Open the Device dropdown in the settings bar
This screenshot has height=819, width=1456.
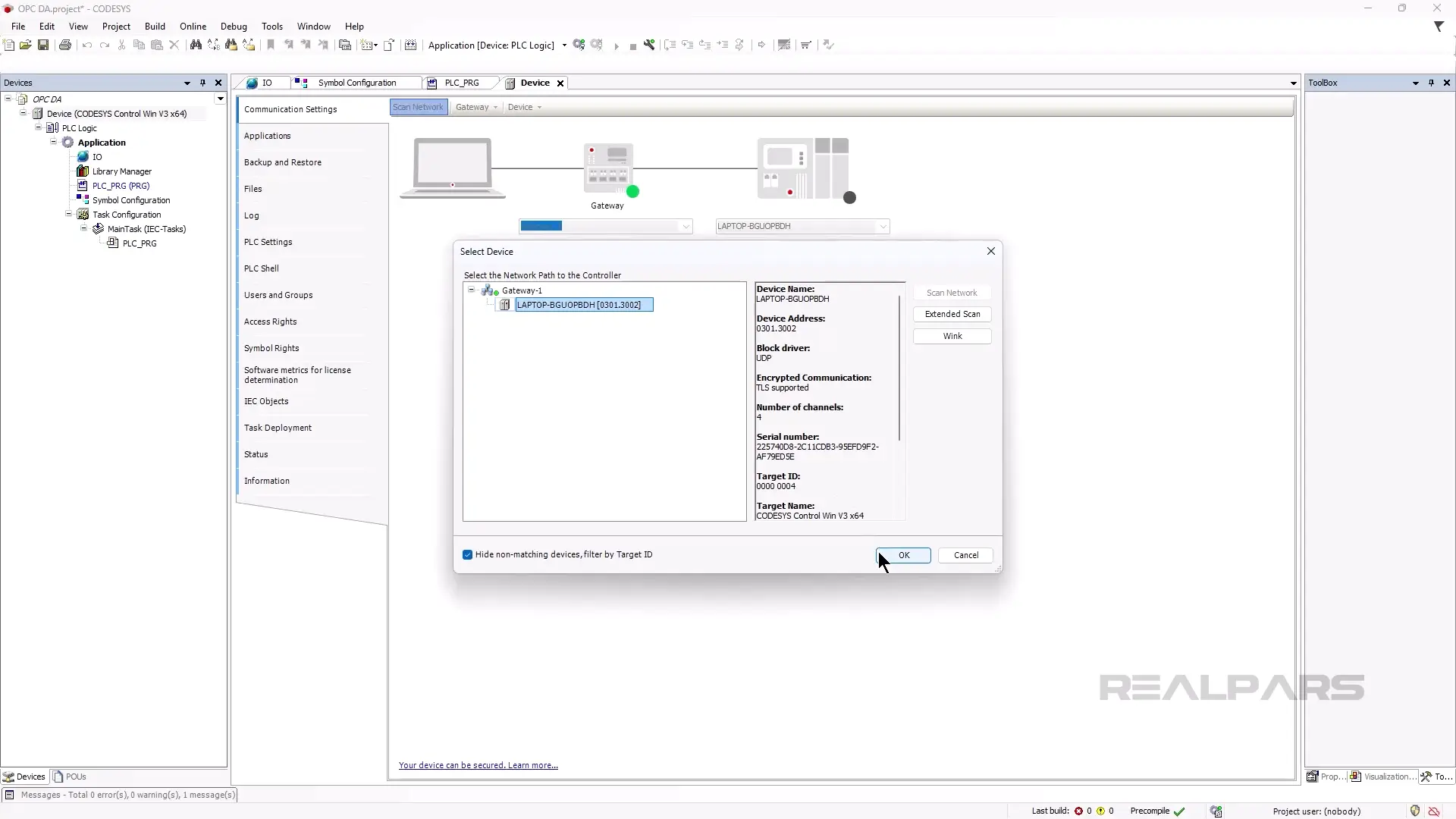click(x=524, y=107)
